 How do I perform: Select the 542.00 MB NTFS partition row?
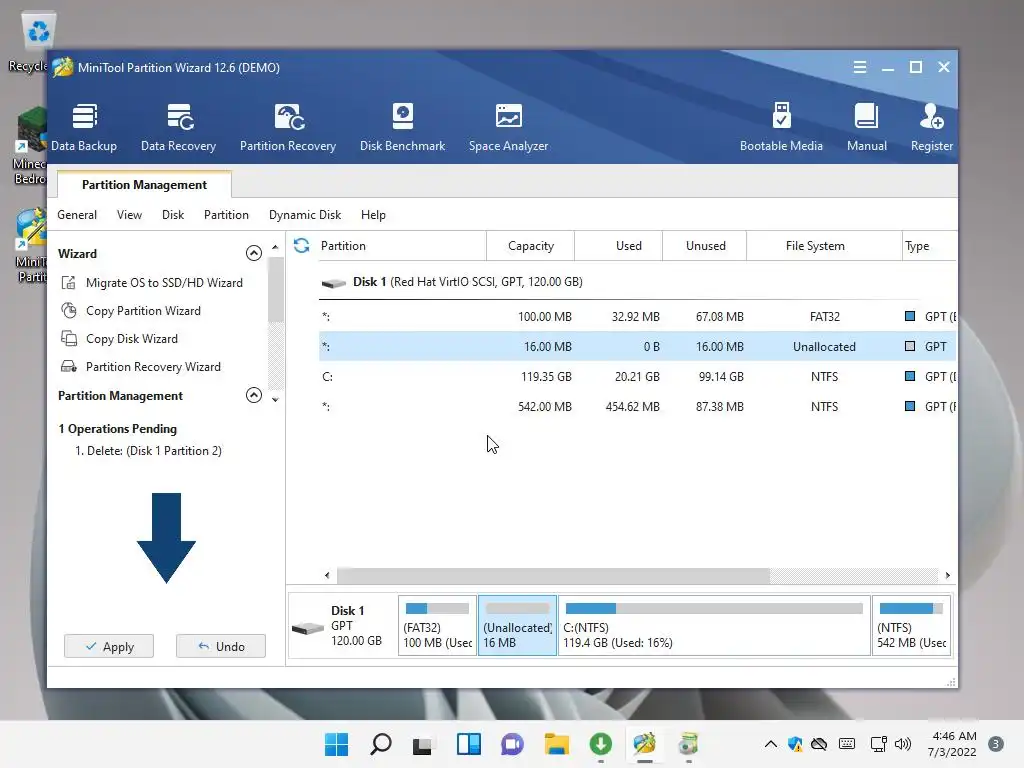637,407
